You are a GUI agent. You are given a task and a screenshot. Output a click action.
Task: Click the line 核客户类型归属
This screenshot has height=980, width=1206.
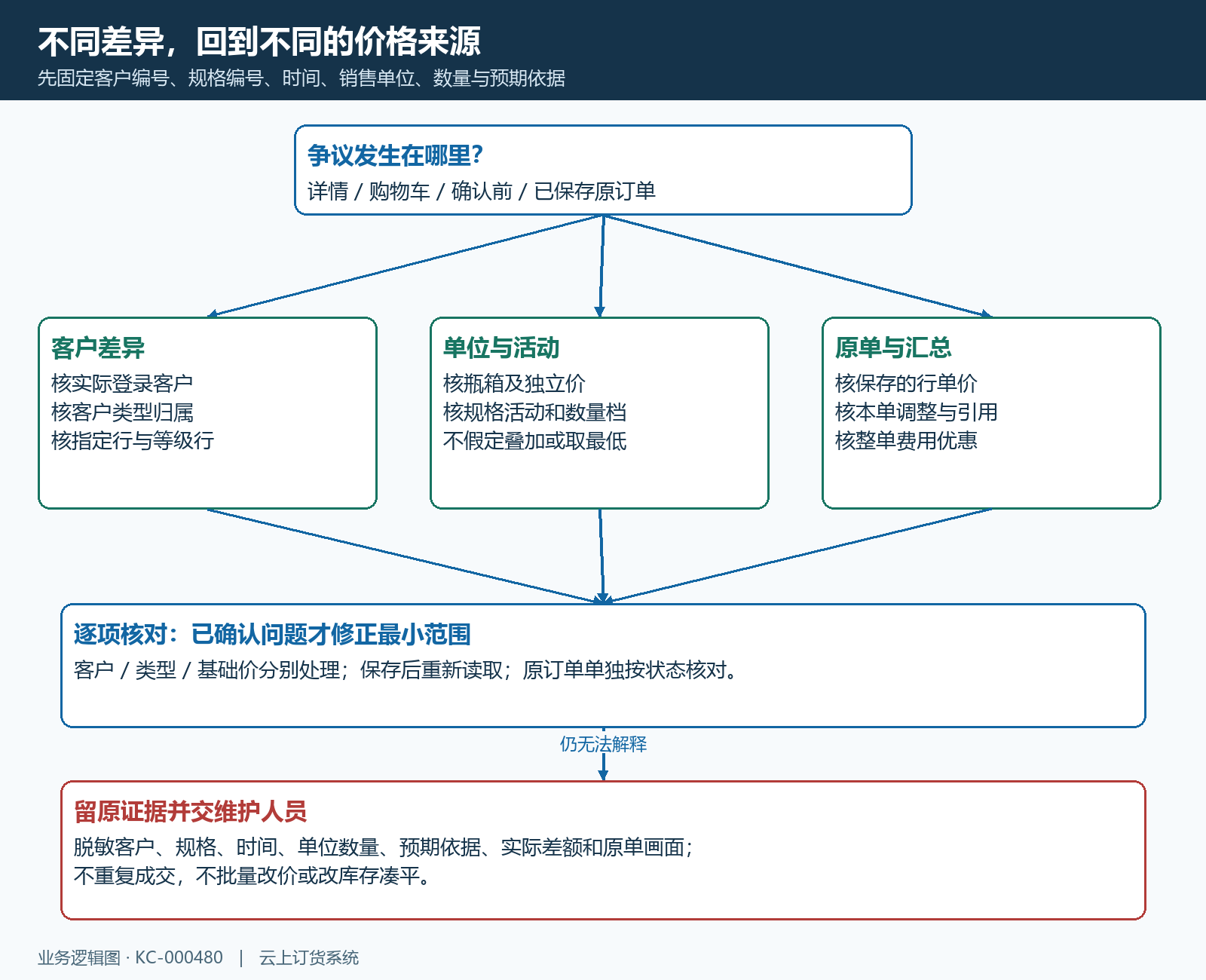(122, 412)
